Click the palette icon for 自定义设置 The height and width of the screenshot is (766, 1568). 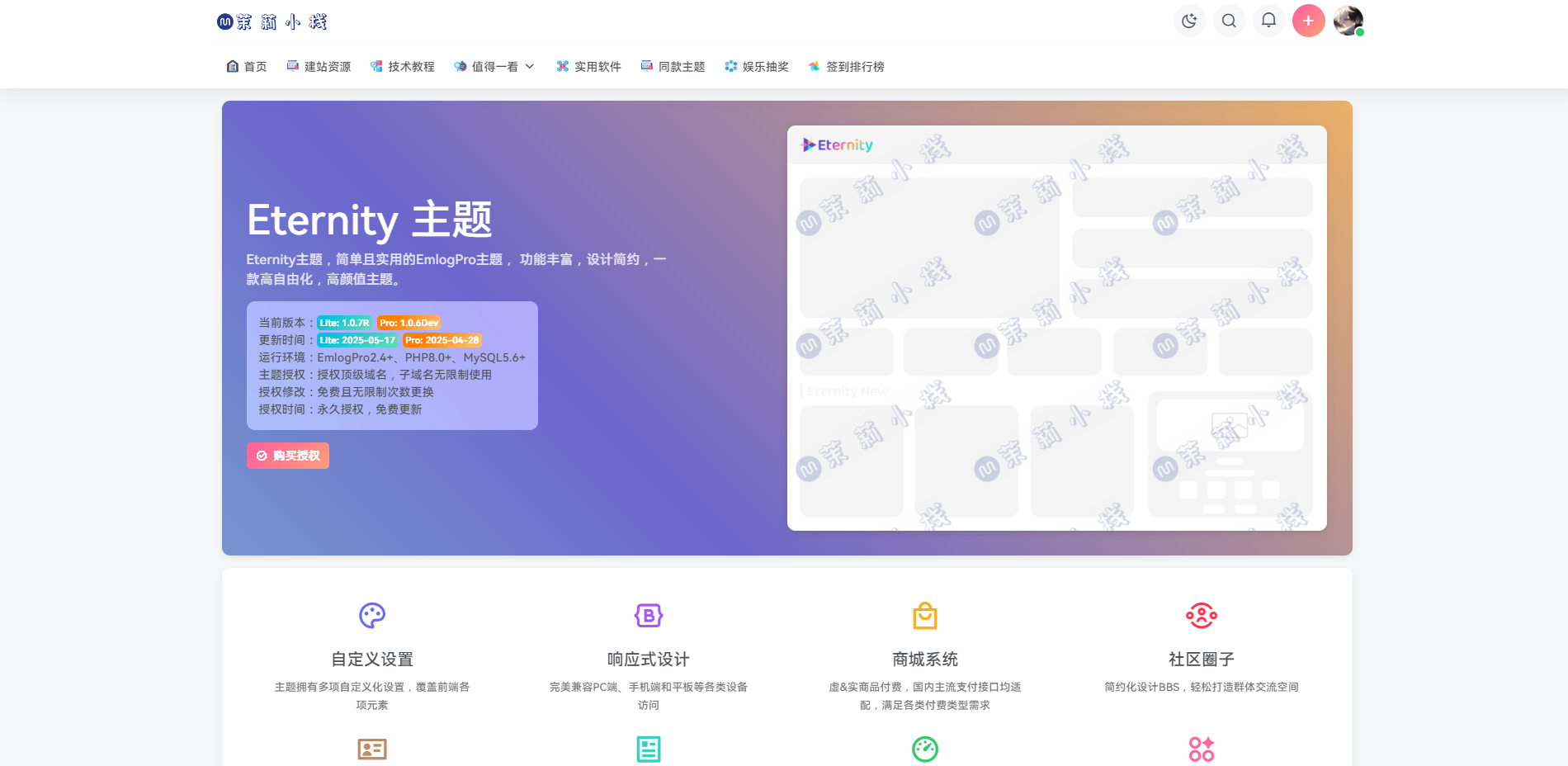coord(372,615)
